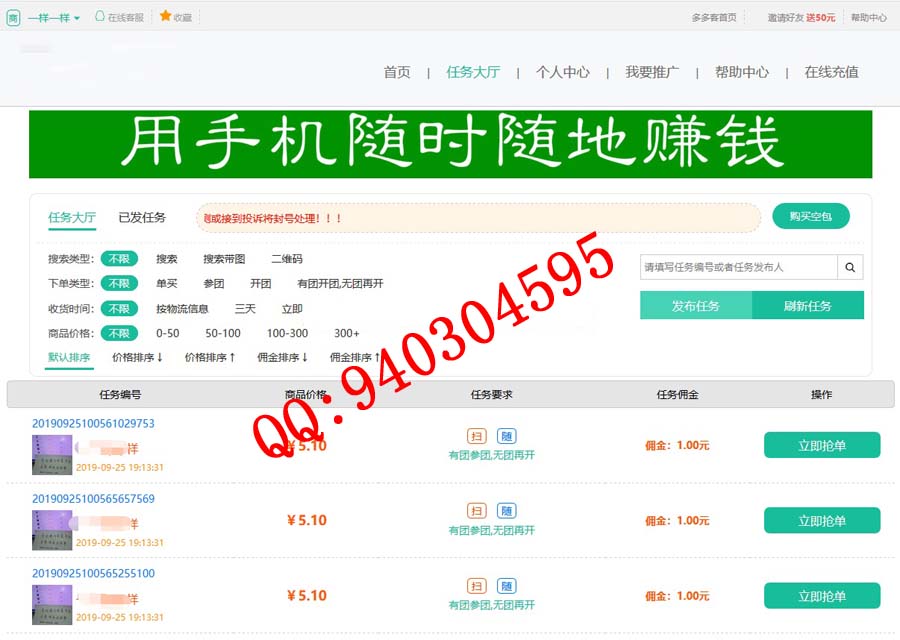The image size is (900, 640).
Task: Open the second task's thumbnail image
Action: pyautogui.click(x=52, y=530)
